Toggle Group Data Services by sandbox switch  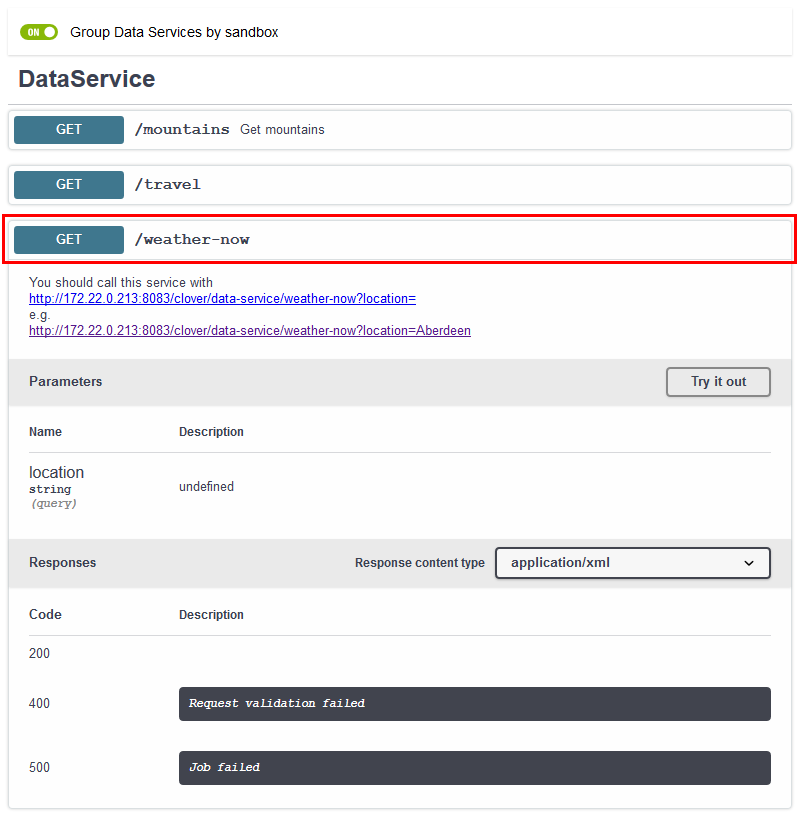pyautogui.click(x=39, y=32)
